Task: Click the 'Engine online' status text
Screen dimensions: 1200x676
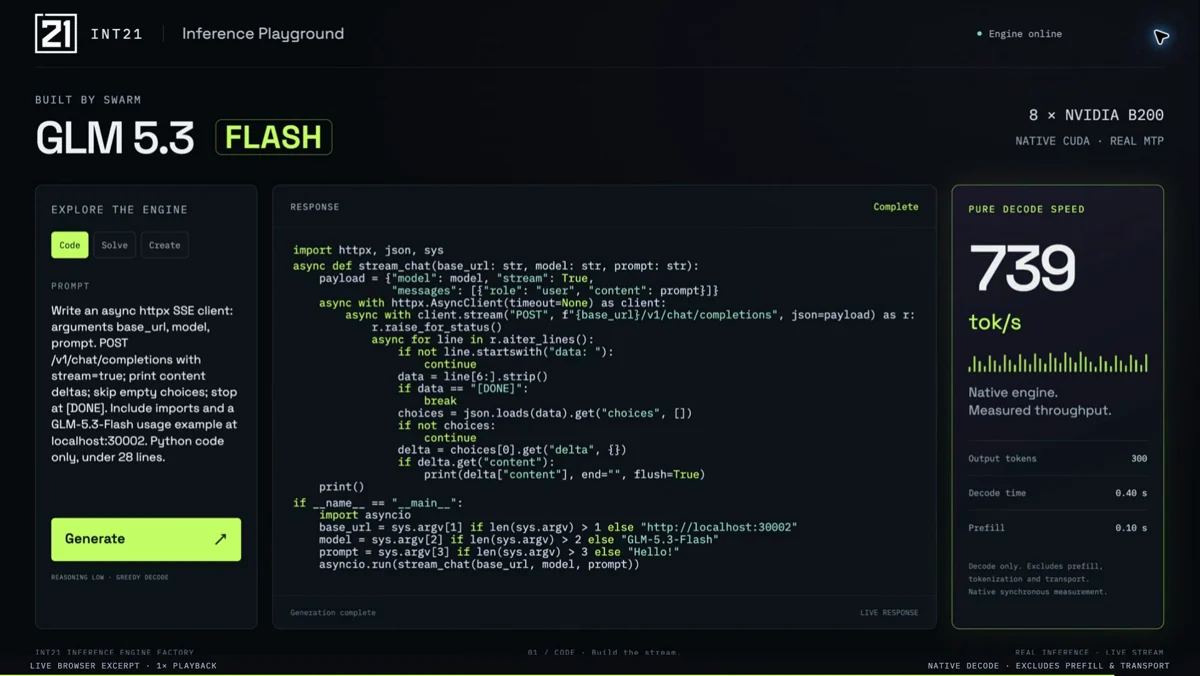Action: click(x=1025, y=34)
